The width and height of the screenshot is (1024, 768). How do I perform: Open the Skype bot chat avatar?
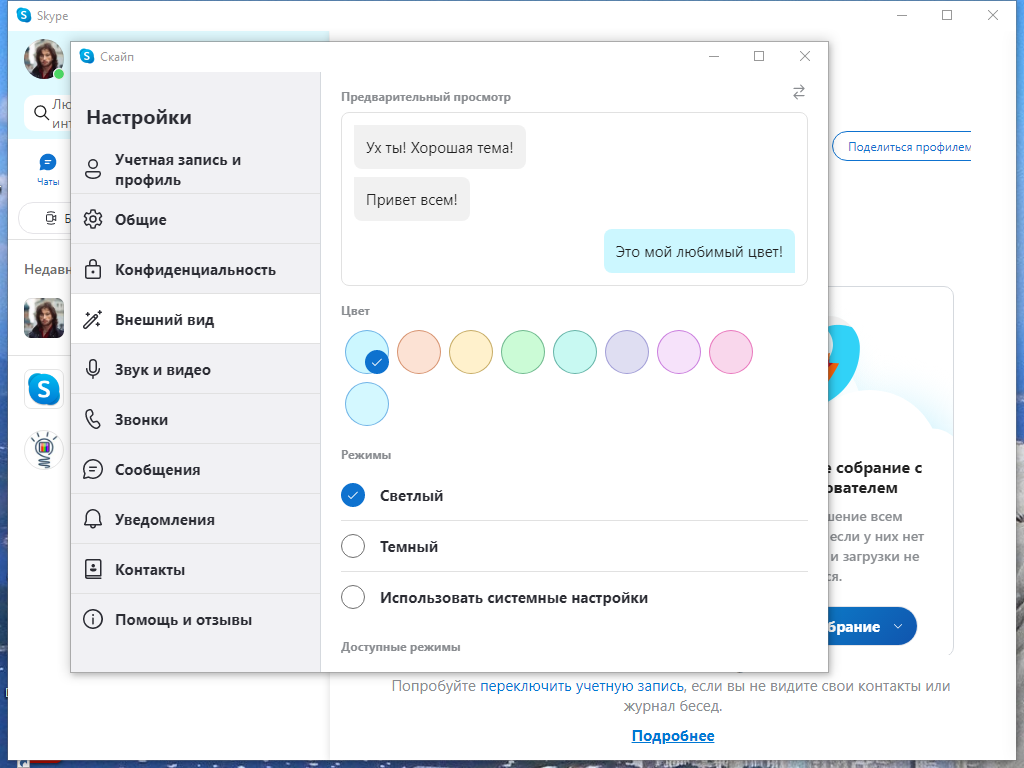point(44,389)
